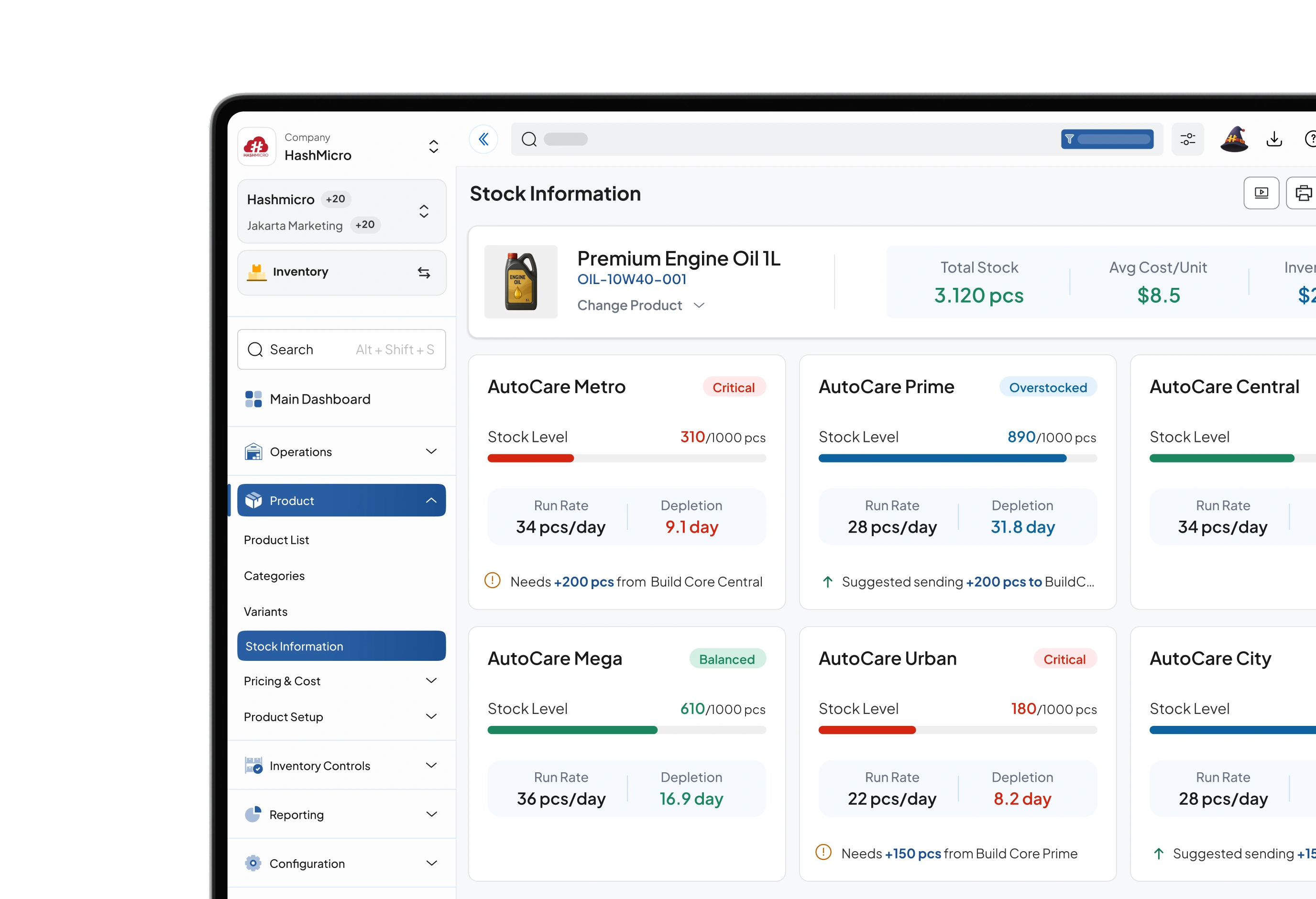Expand the Configuration menu
This screenshot has width=1316, height=899.
point(431,863)
